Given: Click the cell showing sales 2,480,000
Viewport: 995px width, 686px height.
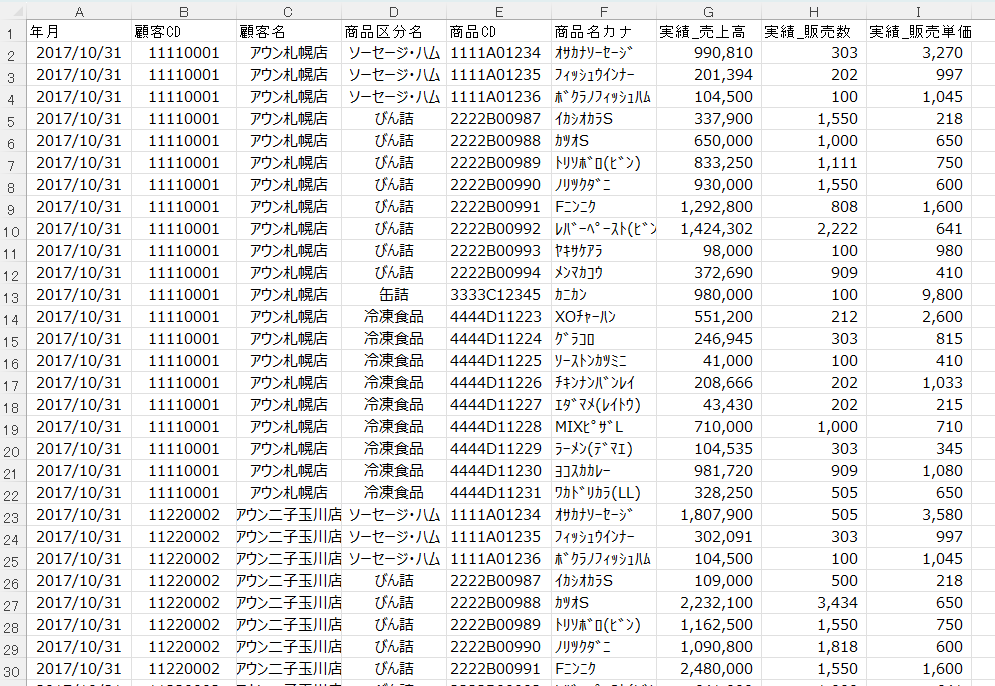Looking at the screenshot, I should point(708,669).
